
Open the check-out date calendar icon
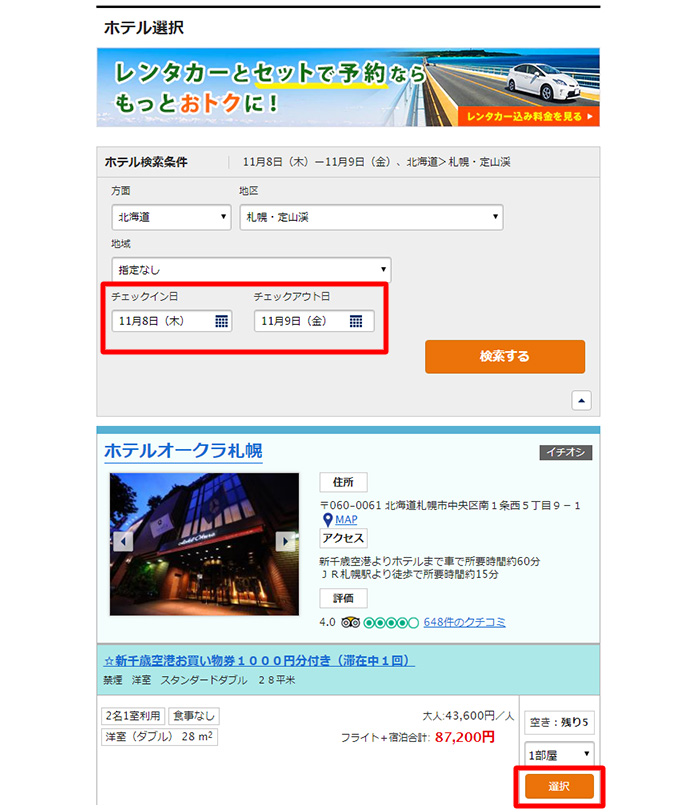click(x=356, y=321)
